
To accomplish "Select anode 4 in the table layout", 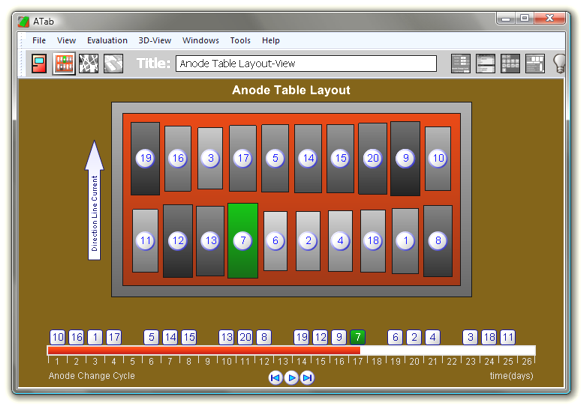I will [x=340, y=241].
